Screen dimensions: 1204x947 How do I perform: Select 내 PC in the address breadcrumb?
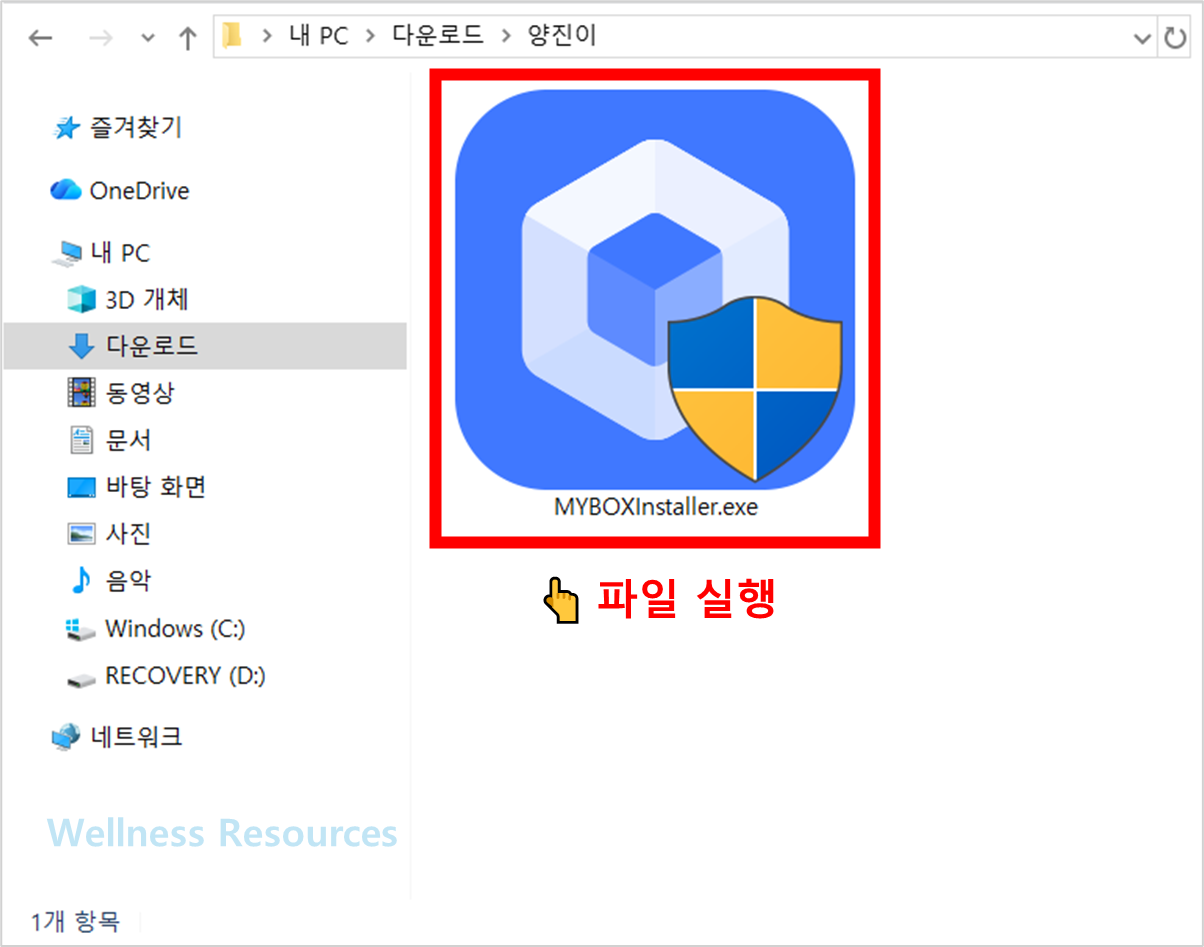coord(318,37)
